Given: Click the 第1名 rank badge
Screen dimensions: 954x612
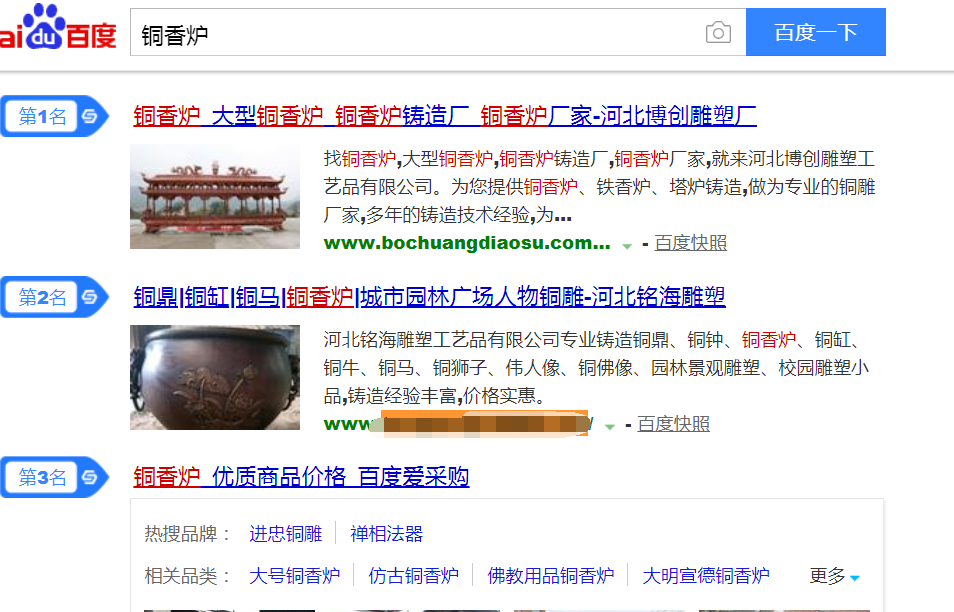Looking at the screenshot, I should tap(54, 116).
